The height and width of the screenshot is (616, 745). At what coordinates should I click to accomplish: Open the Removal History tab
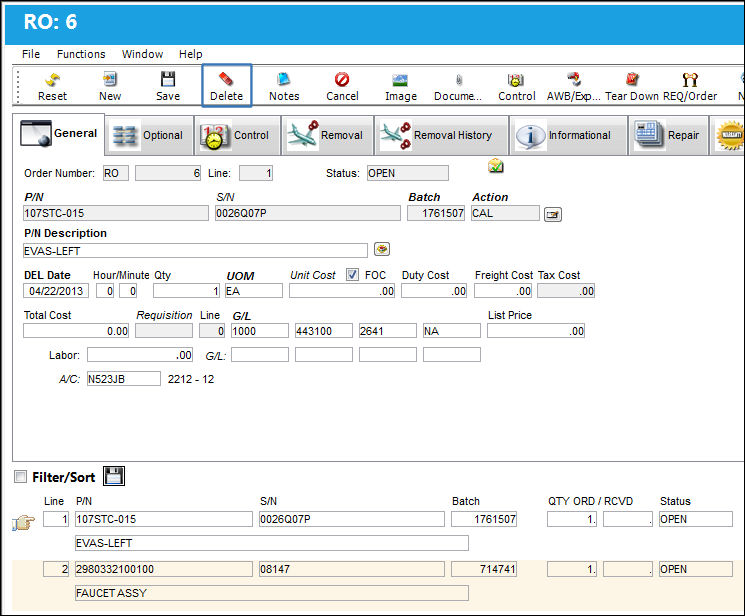coord(441,135)
